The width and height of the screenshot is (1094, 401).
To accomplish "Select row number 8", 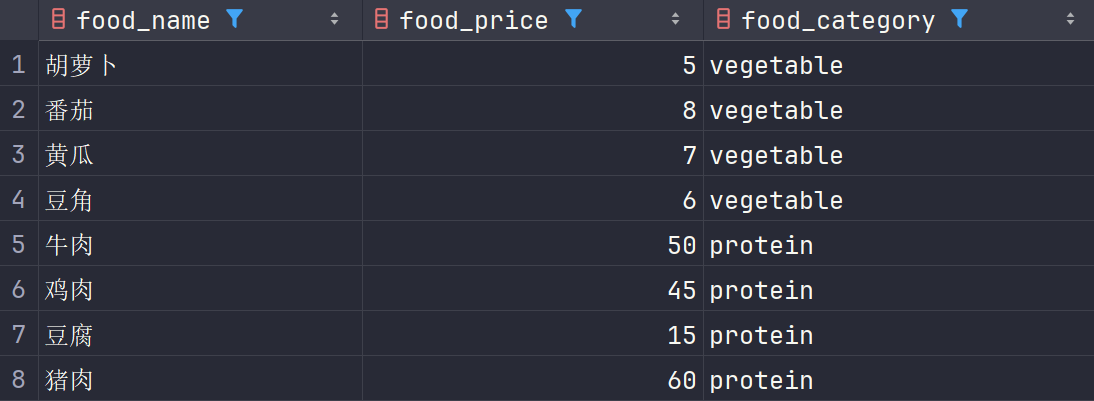I will 18,380.
